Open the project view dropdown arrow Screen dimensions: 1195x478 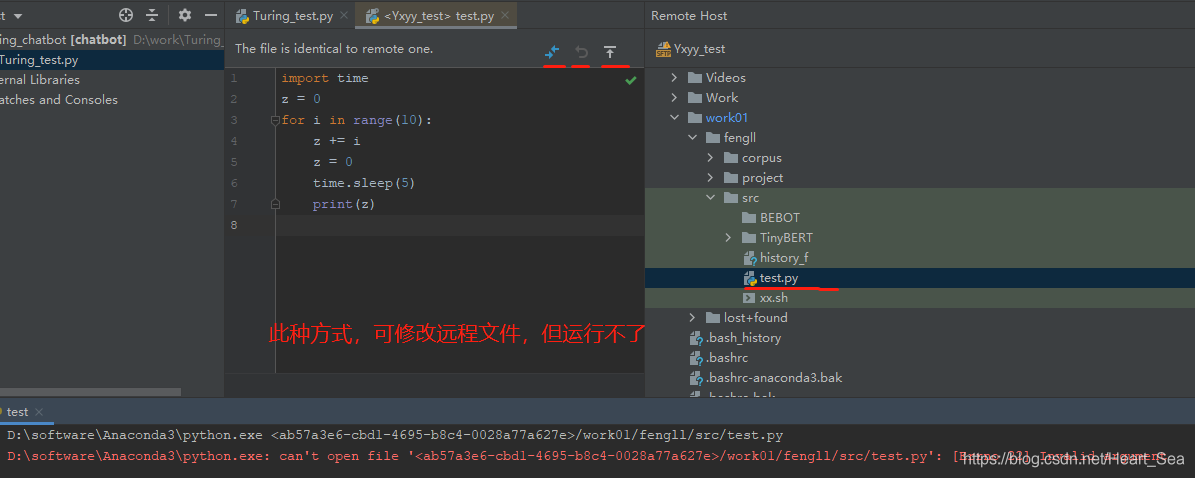click(x=18, y=16)
